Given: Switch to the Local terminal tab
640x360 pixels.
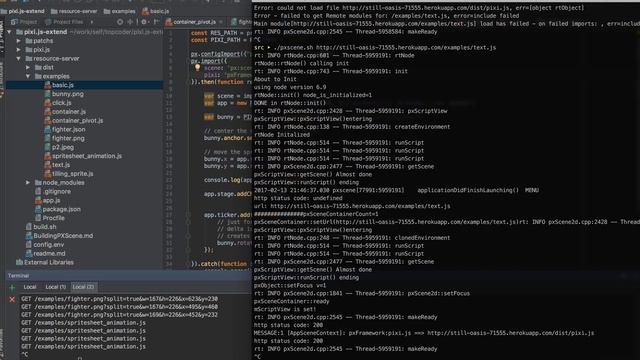Looking at the screenshot, I should click(30, 287).
